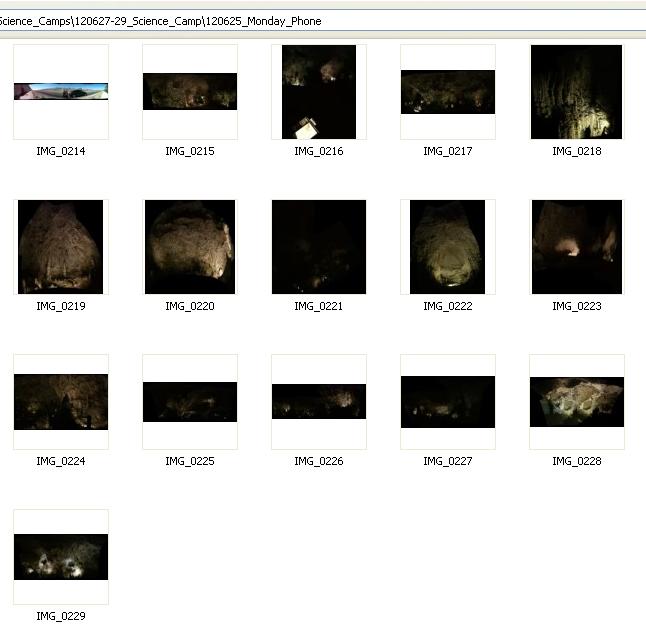Select the IMG_0219 thumbnail image

(x=61, y=247)
